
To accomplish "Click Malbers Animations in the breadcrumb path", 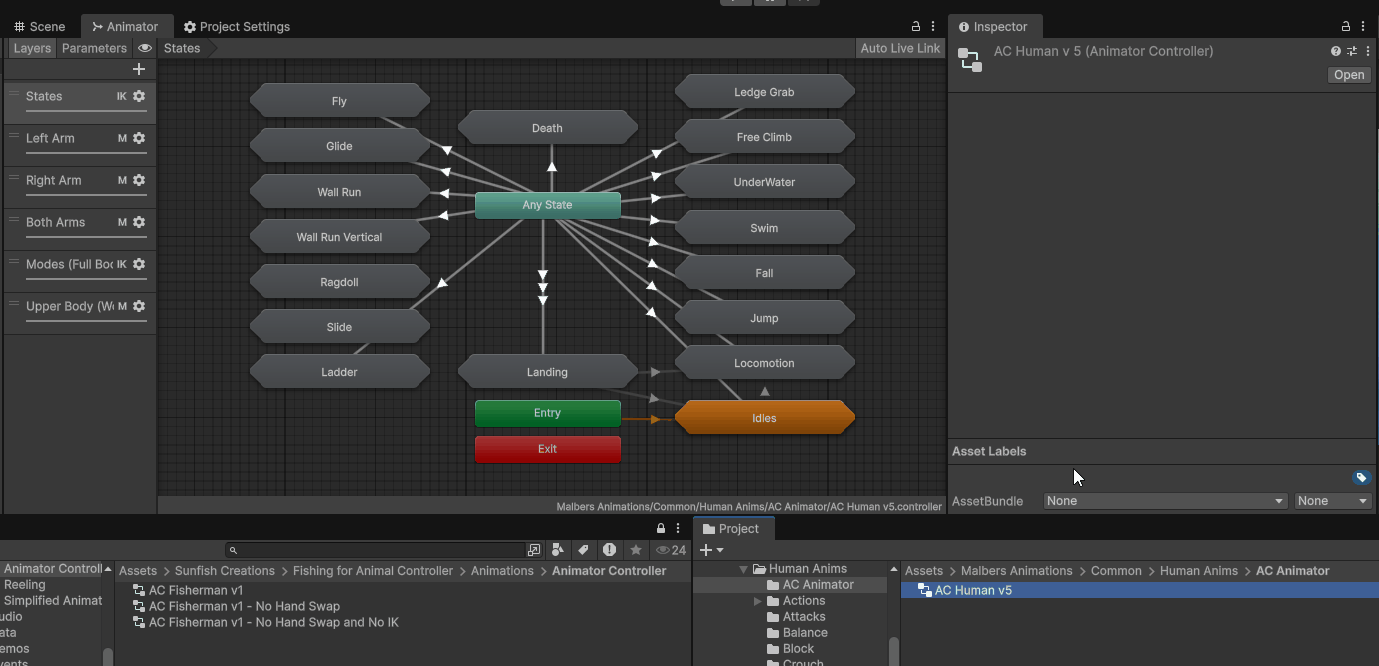I will (x=1016, y=571).
